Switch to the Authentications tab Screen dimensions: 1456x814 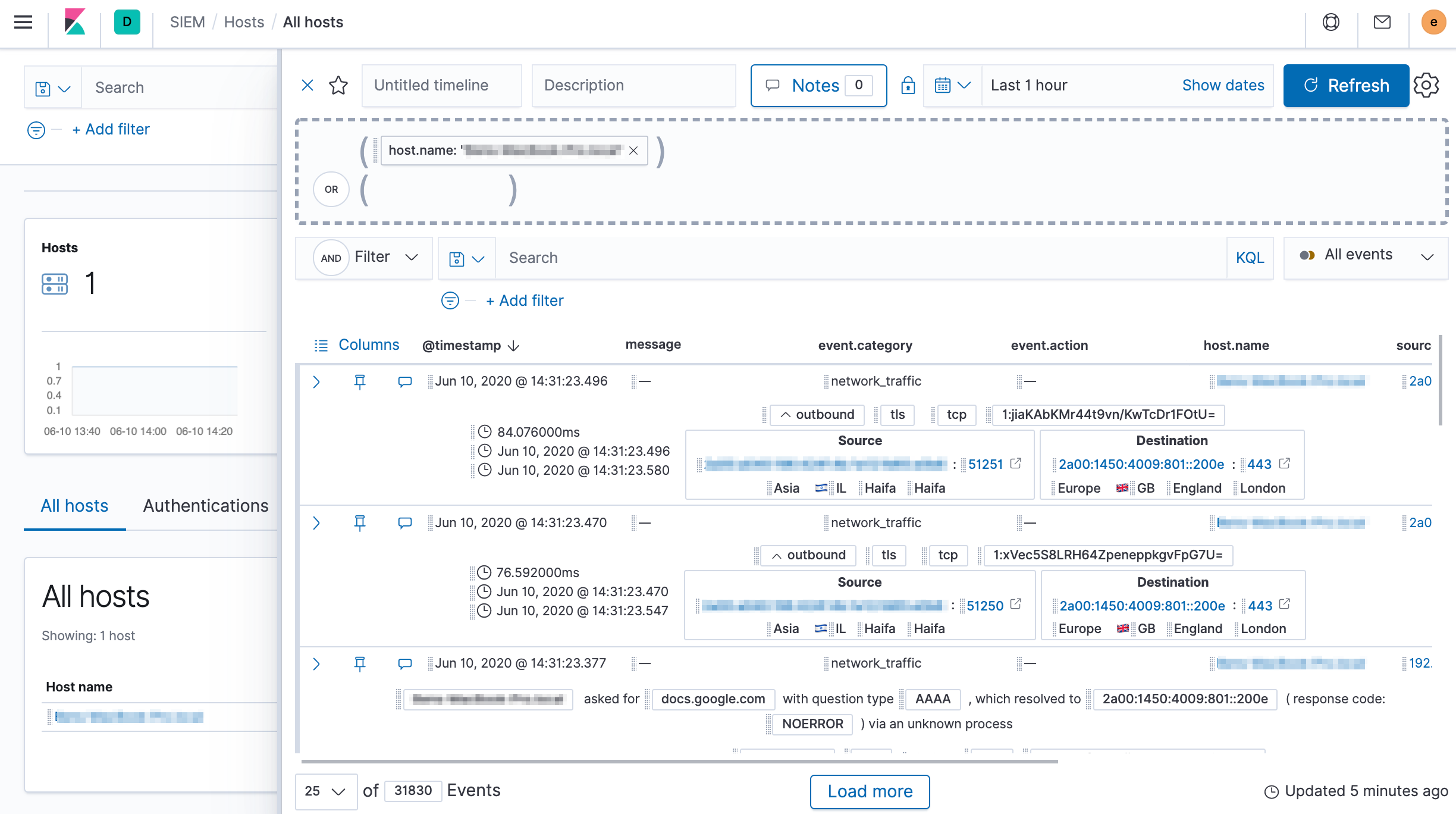pos(205,506)
